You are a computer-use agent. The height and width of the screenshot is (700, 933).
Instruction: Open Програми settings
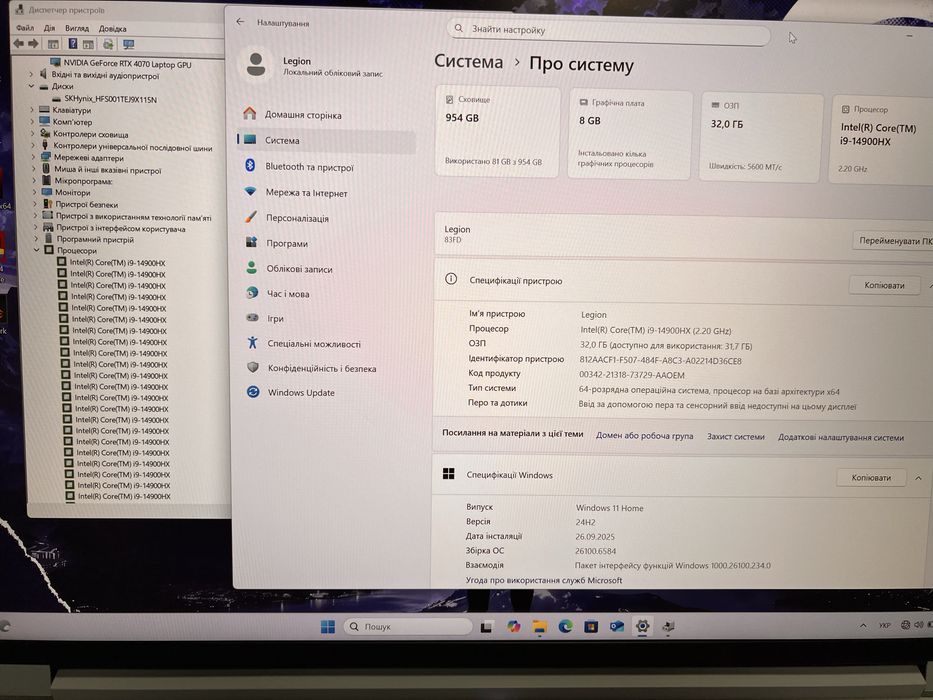(287, 243)
